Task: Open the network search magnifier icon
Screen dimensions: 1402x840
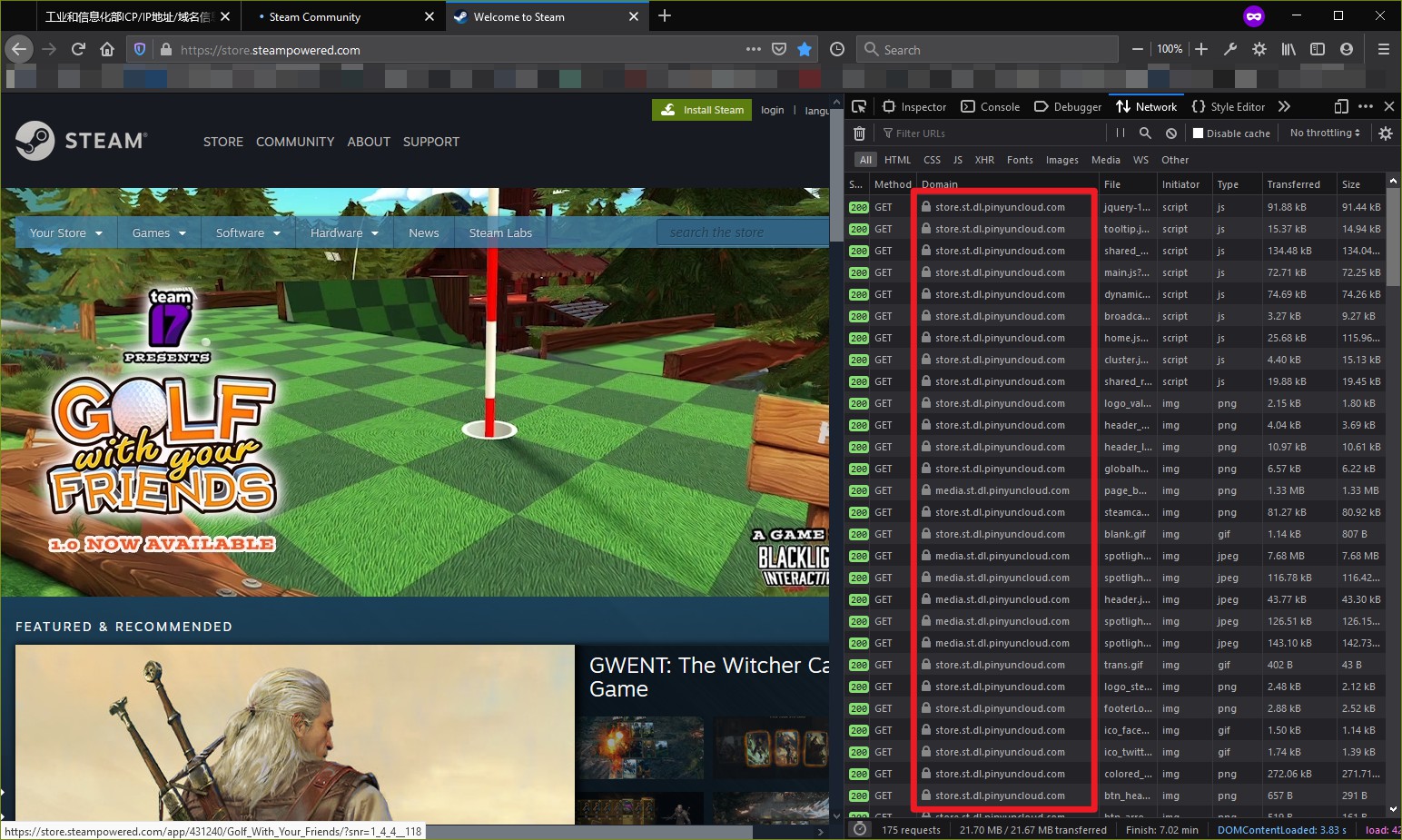Action: pyautogui.click(x=1145, y=133)
